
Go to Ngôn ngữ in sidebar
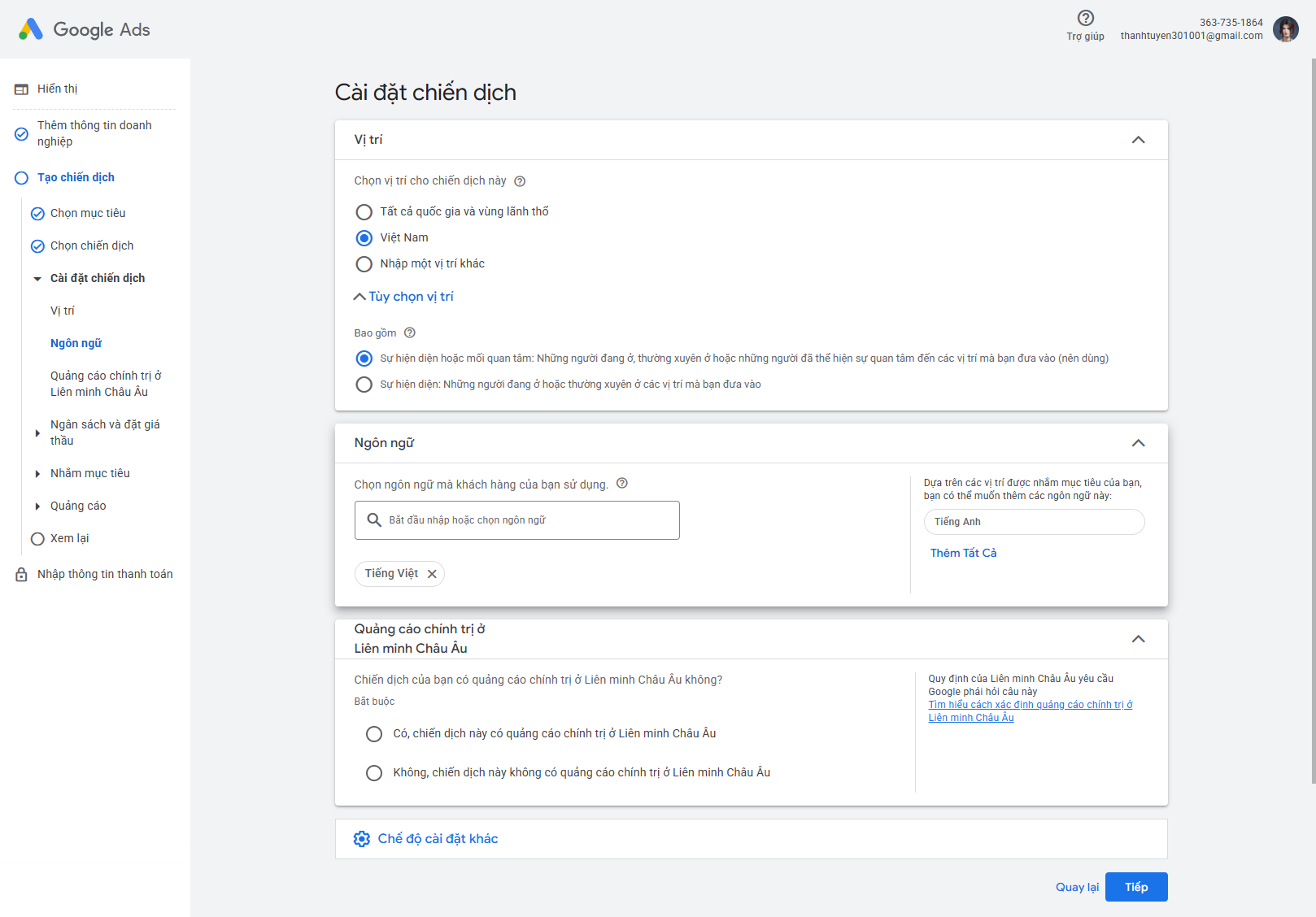coord(76,343)
